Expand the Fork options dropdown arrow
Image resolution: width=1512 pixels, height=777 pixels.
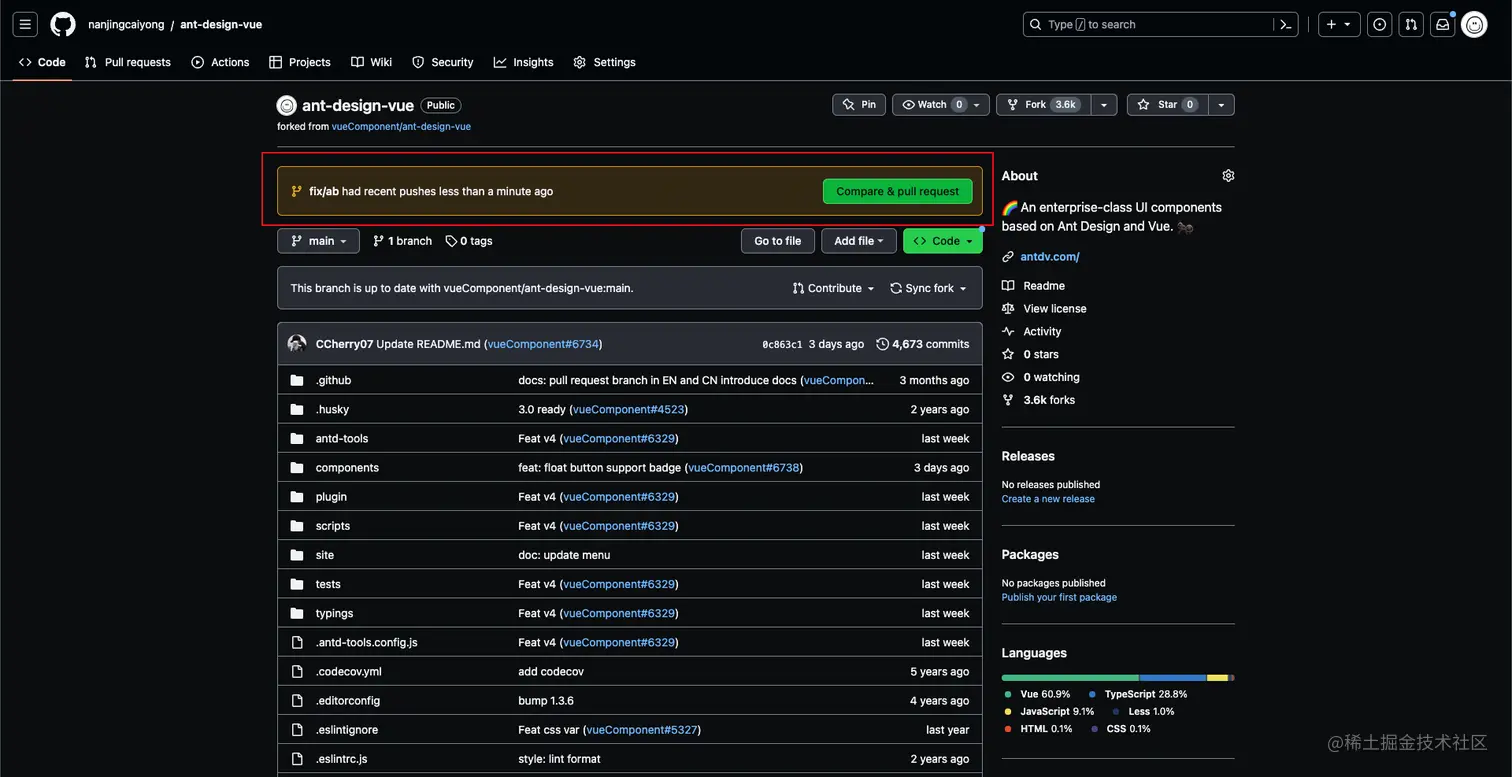1104,104
